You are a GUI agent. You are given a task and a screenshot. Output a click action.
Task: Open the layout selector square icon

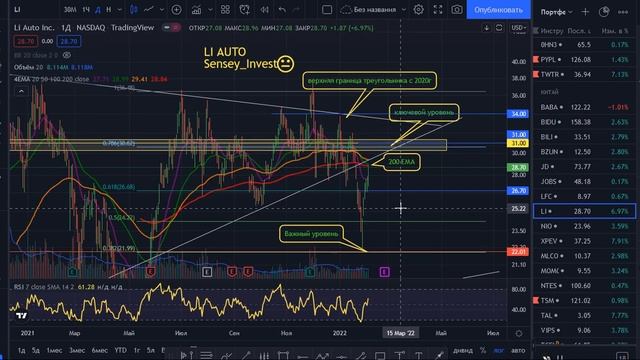coord(327,9)
